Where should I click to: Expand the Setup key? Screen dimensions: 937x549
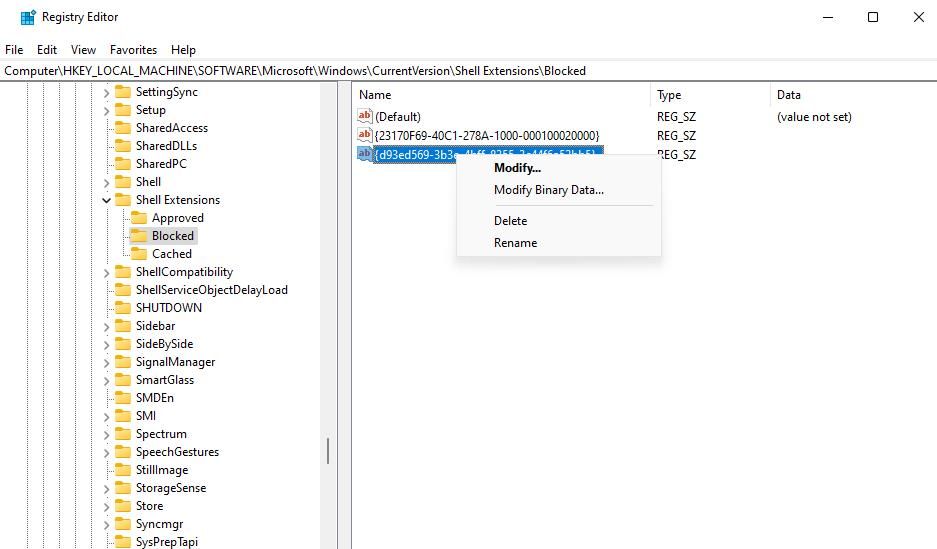coord(106,111)
